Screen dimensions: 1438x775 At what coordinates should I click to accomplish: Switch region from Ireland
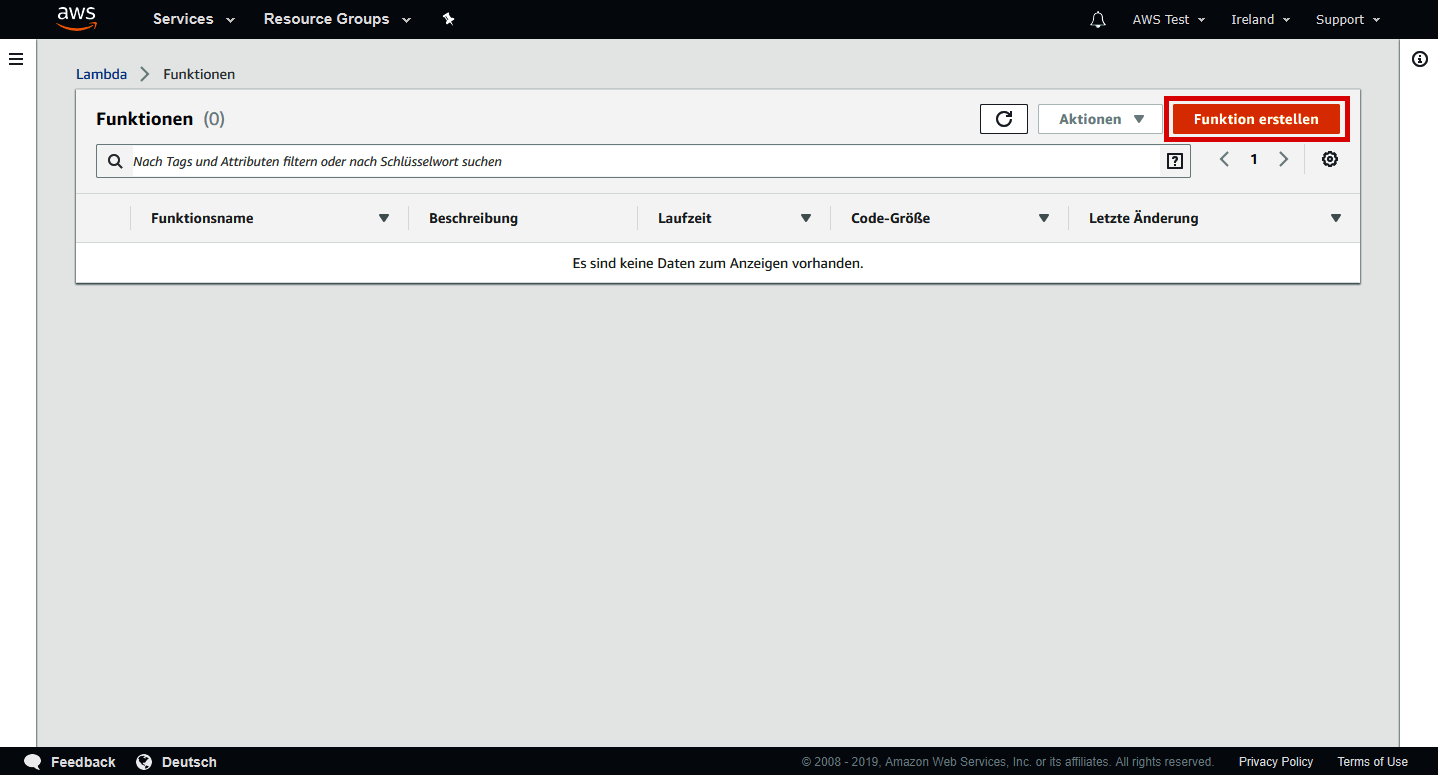coord(1259,19)
